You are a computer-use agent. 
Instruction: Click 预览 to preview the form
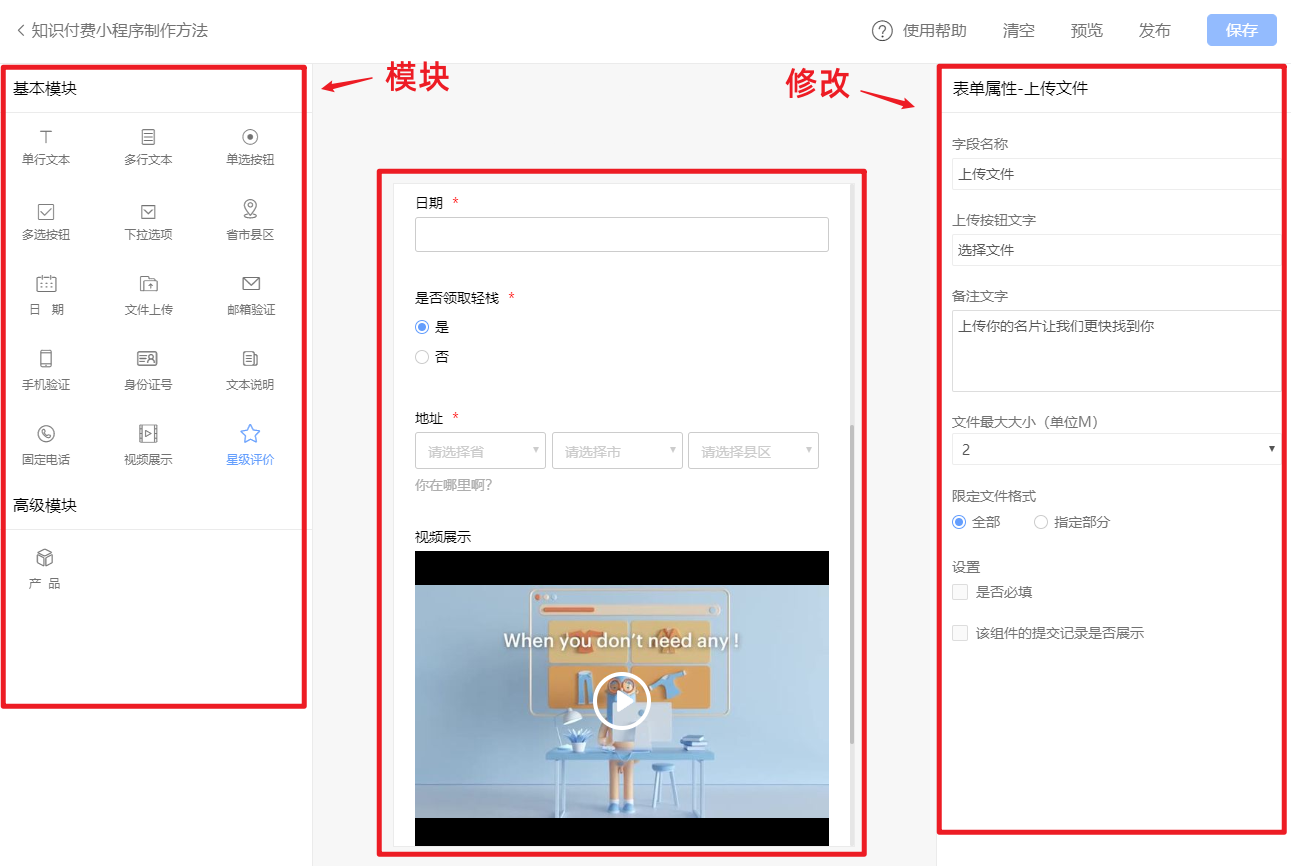1087,31
